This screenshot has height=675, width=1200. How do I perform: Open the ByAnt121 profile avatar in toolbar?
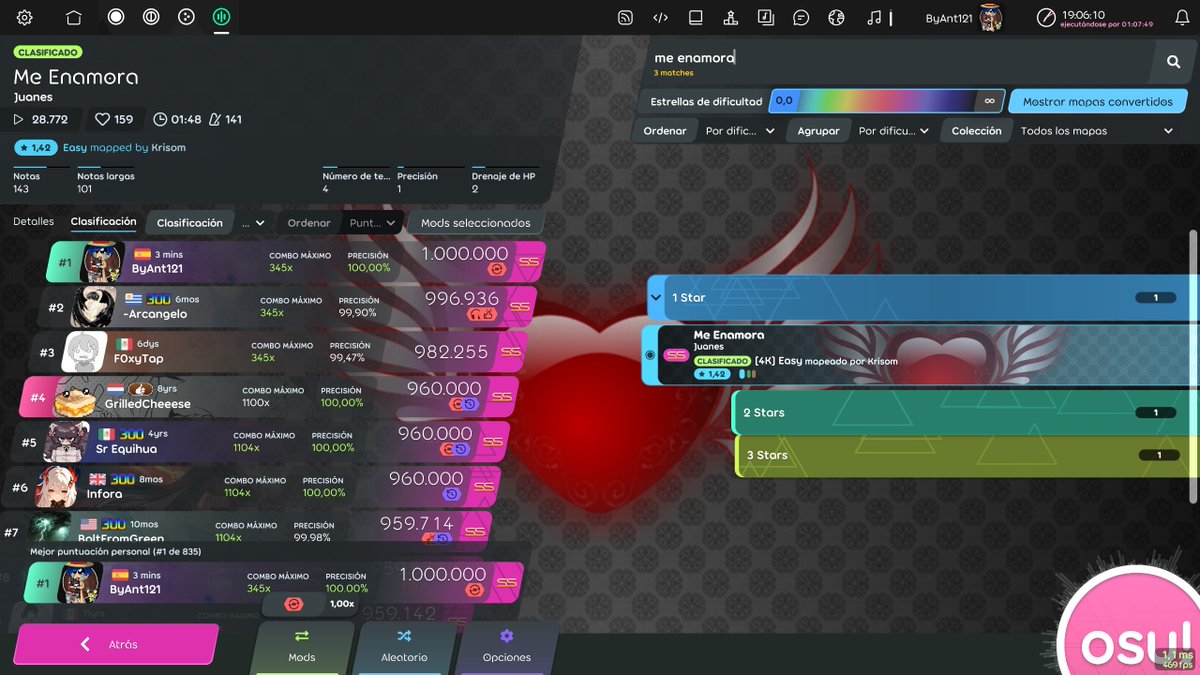pos(991,17)
